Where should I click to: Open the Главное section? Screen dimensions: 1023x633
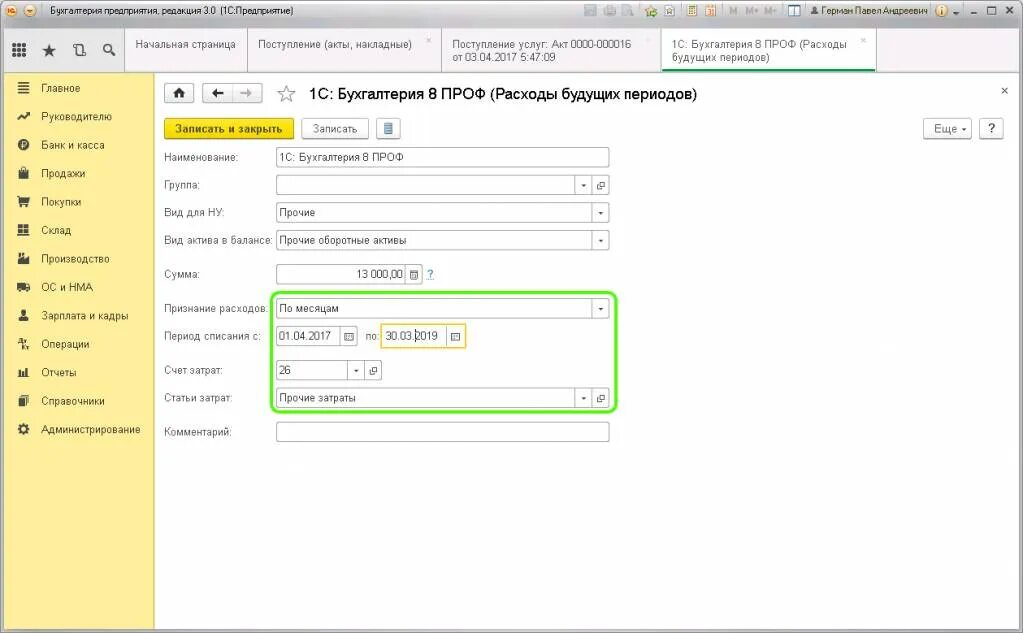tap(61, 88)
